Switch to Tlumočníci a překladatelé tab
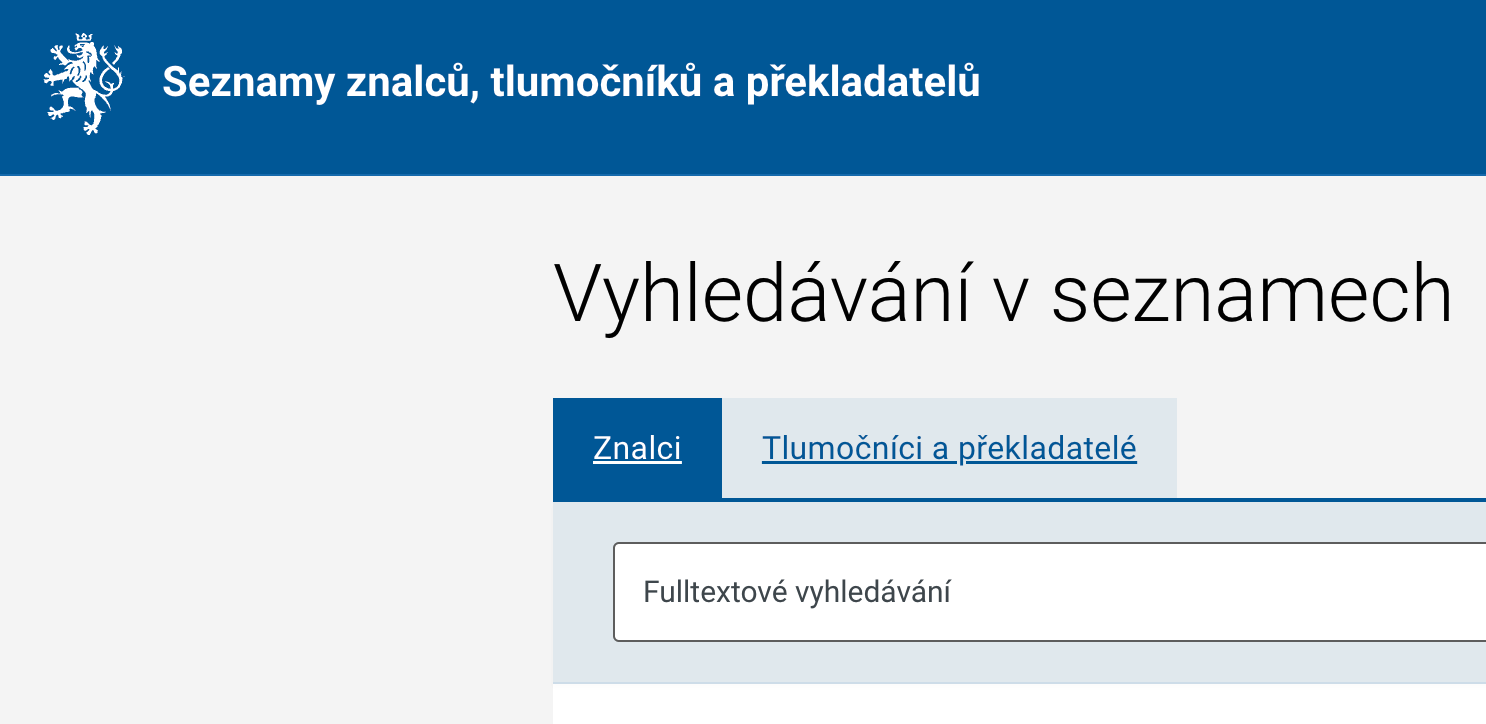Screen dimensions: 1486x724 (949, 448)
